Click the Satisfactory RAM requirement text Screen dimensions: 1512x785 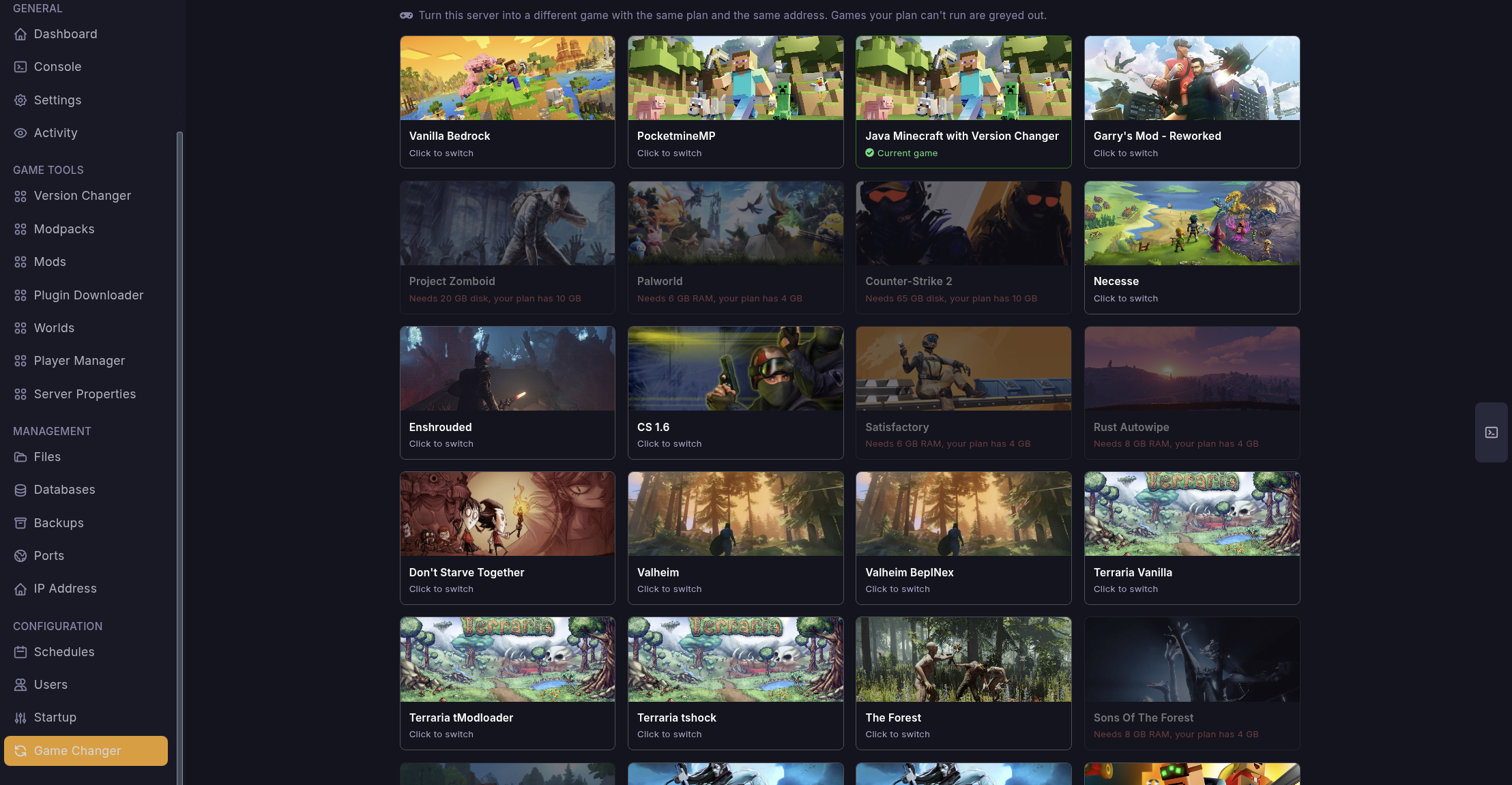tap(948, 444)
